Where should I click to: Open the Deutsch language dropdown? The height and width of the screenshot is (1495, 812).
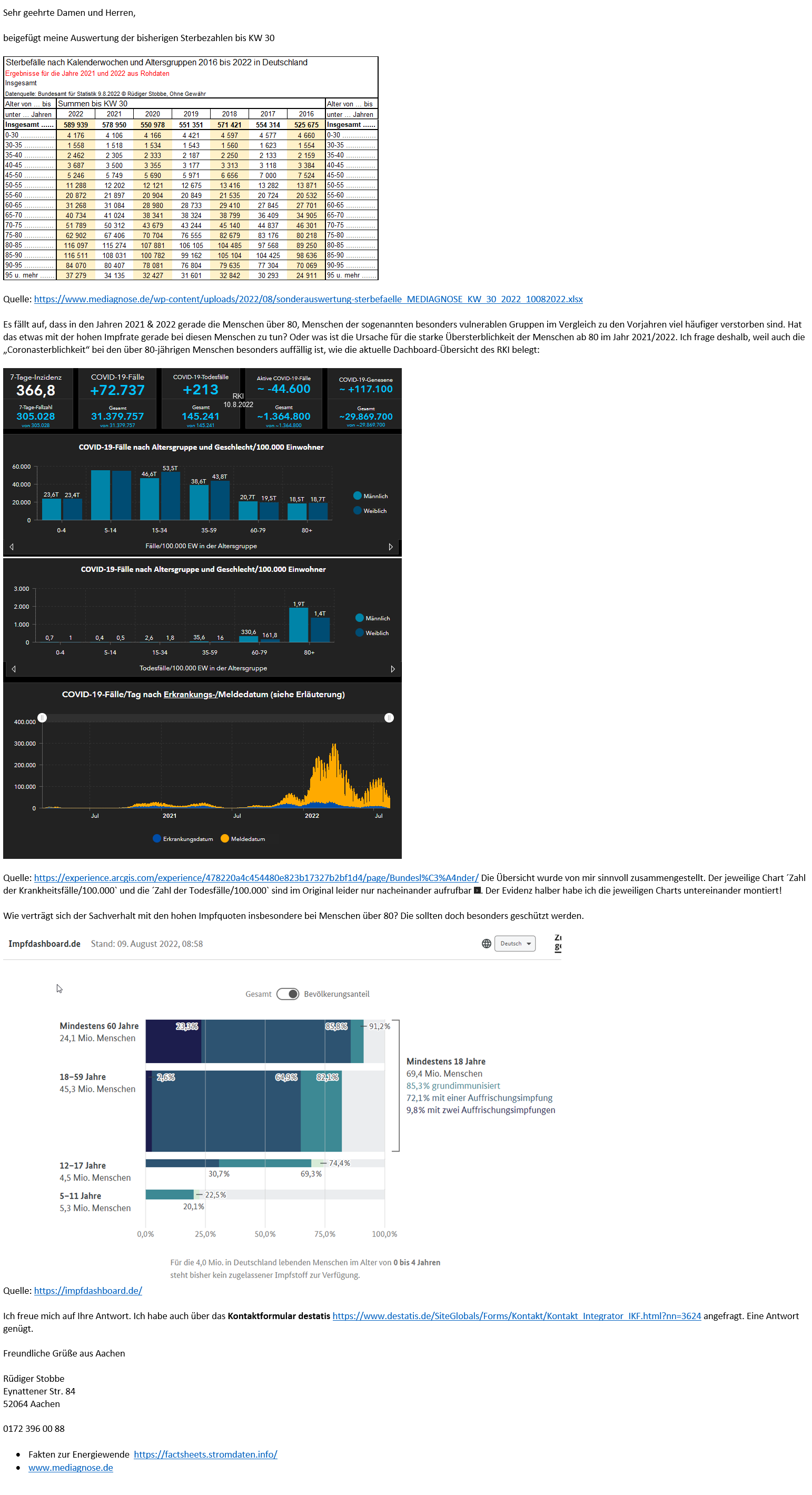coord(515,943)
